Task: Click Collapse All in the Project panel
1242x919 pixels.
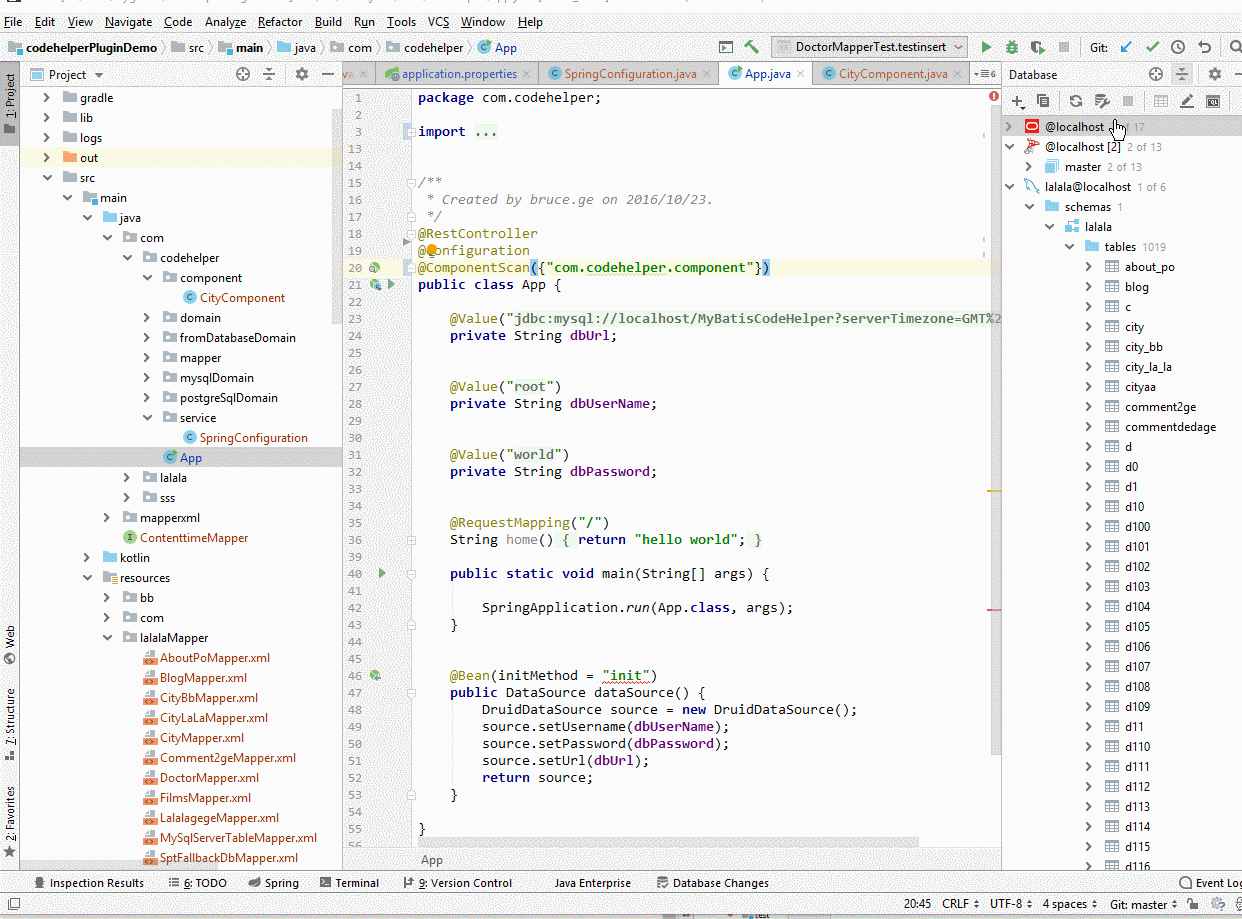Action: click(269, 74)
